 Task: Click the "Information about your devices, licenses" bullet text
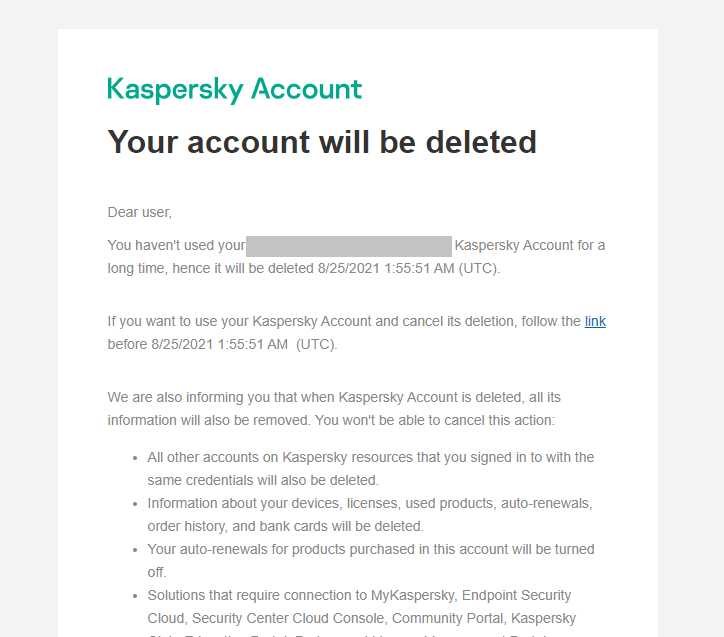[x=370, y=503]
